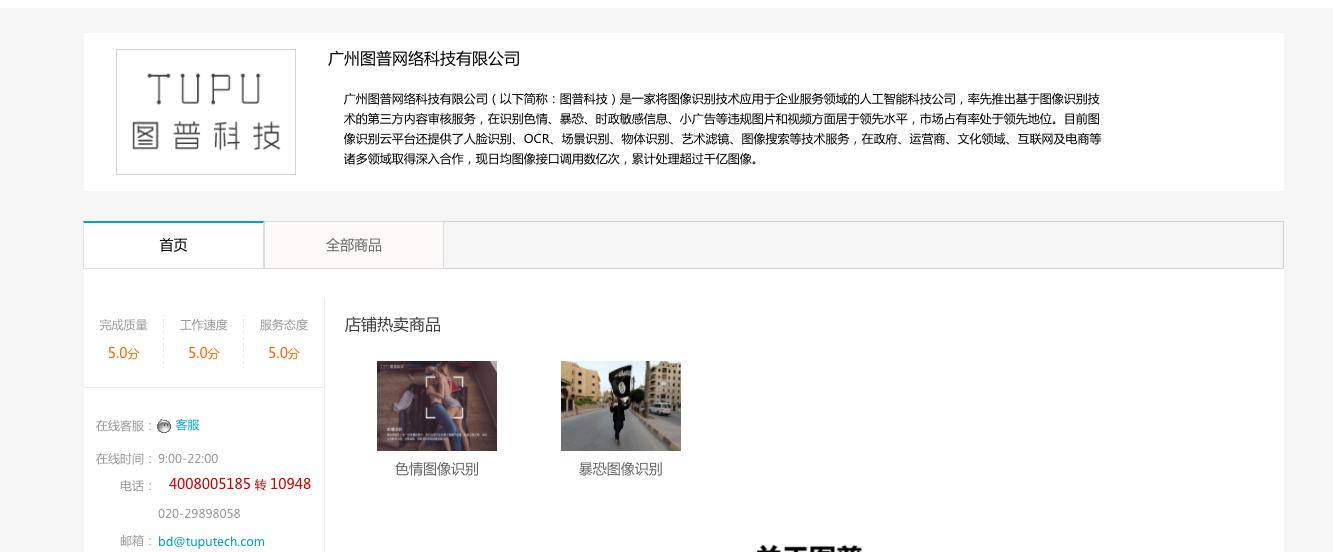The height and width of the screenshot is (552, 1333).
Task: Click the 暴恐图像识别 product title link
Action: [621, 469]
